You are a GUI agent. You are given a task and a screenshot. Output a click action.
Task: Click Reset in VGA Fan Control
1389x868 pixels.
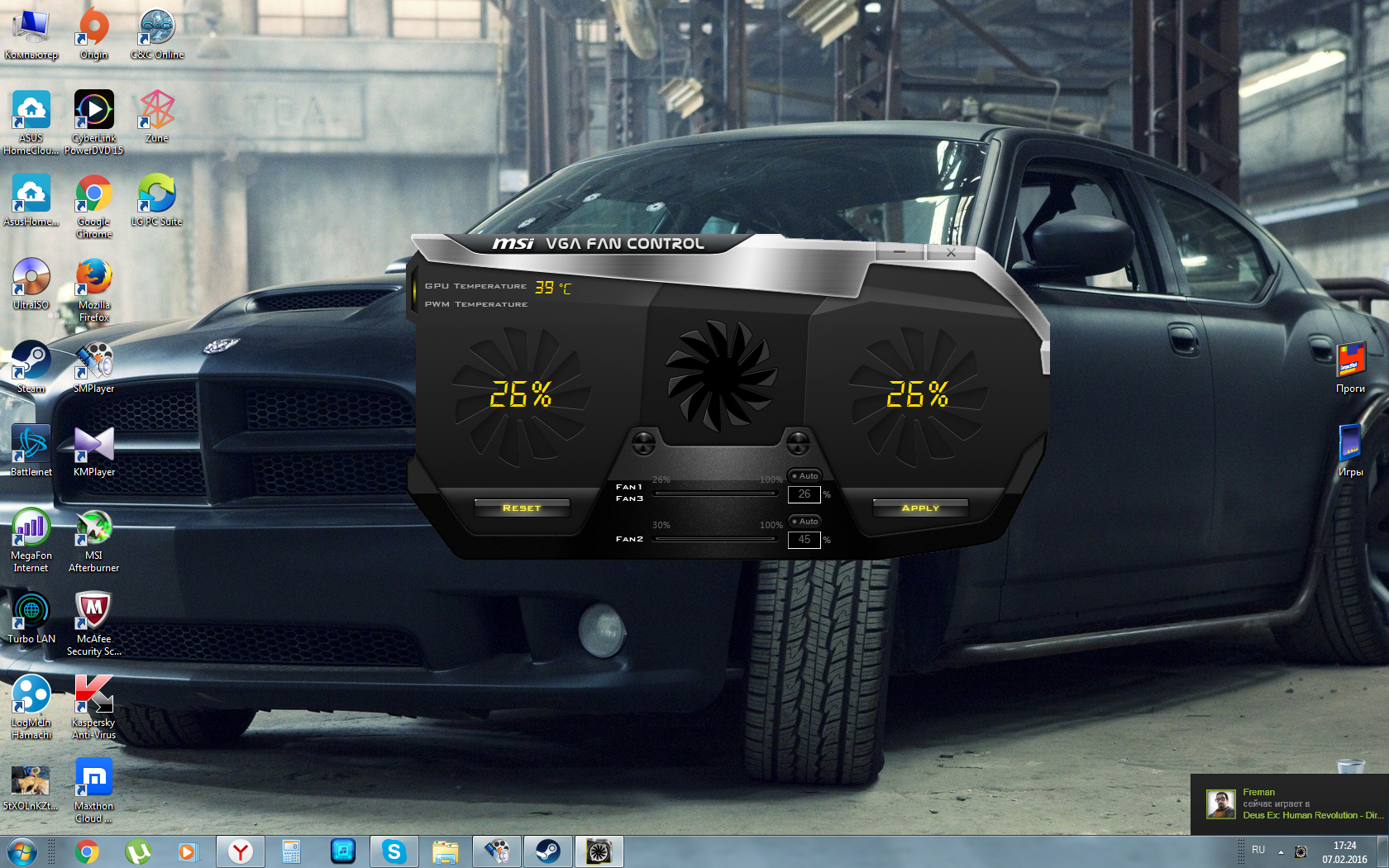[522, 508]
